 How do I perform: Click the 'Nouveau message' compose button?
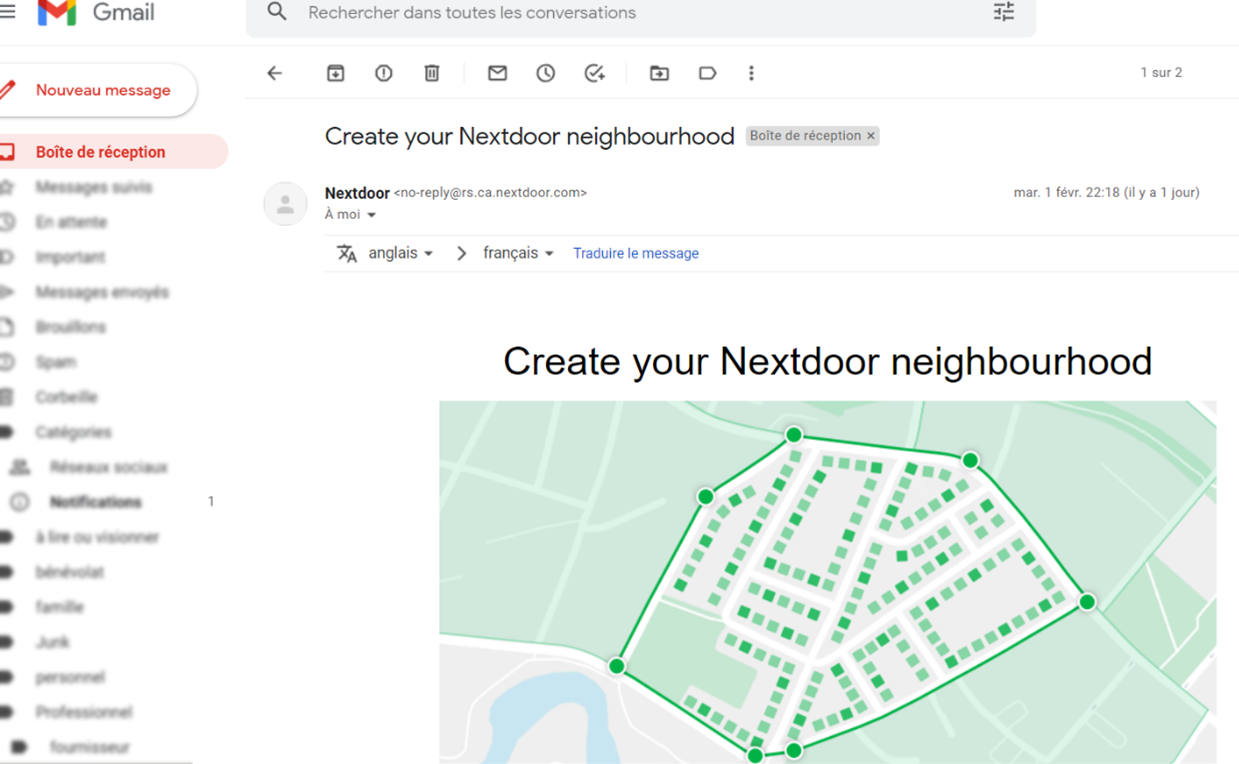102,90
